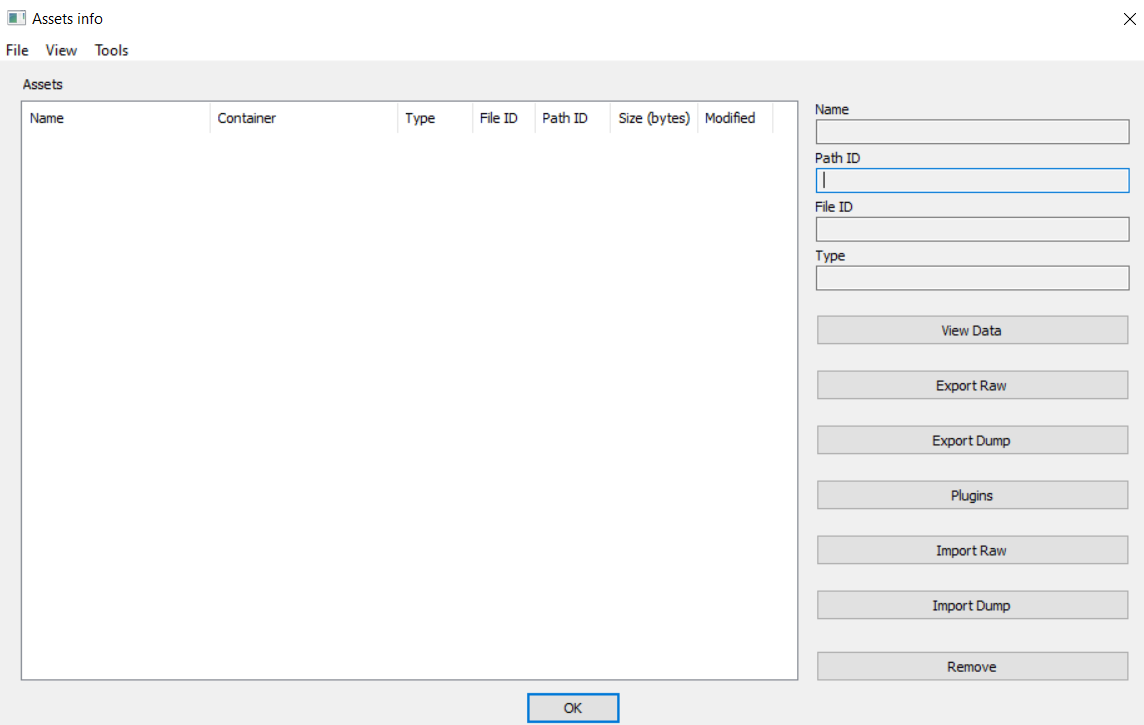Open the View menu
Viewport: 1144px width, 725px height.
click(61, 50)
